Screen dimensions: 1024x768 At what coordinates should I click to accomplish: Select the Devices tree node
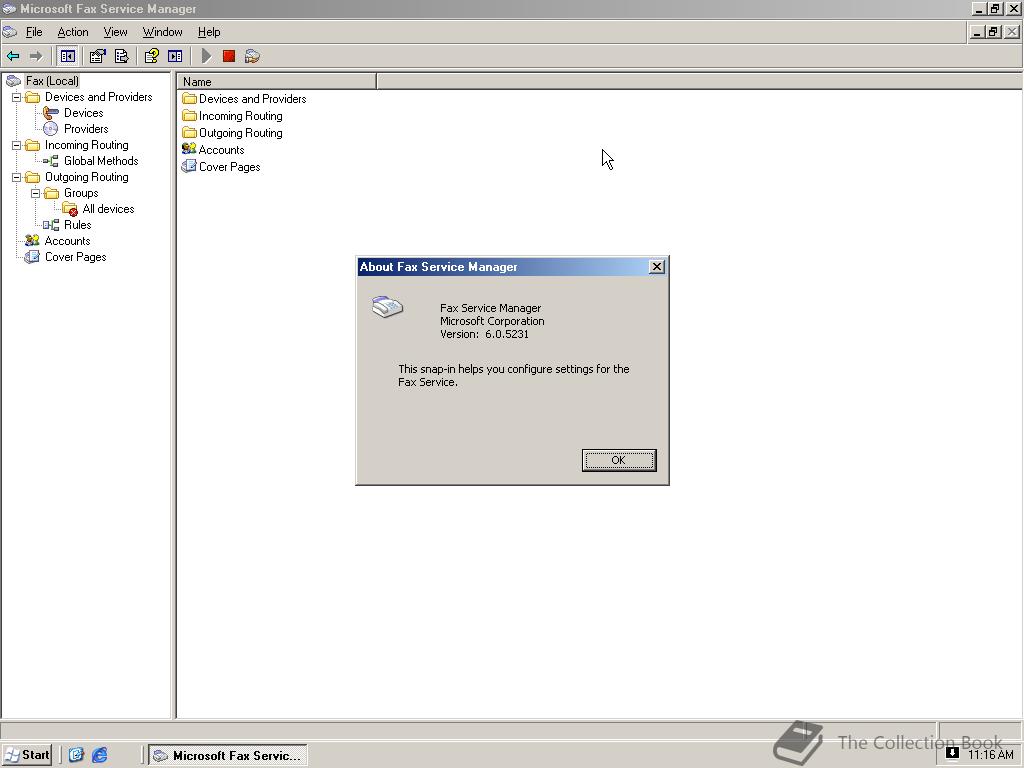tap(84, 113)
